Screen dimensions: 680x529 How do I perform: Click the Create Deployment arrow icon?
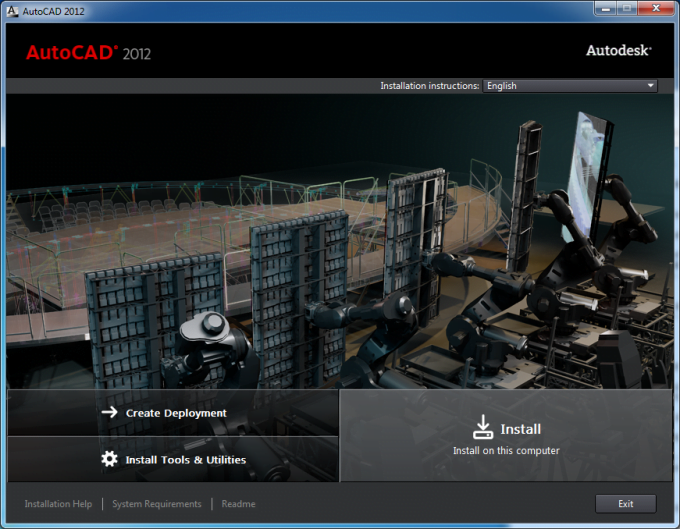point(109,412)
